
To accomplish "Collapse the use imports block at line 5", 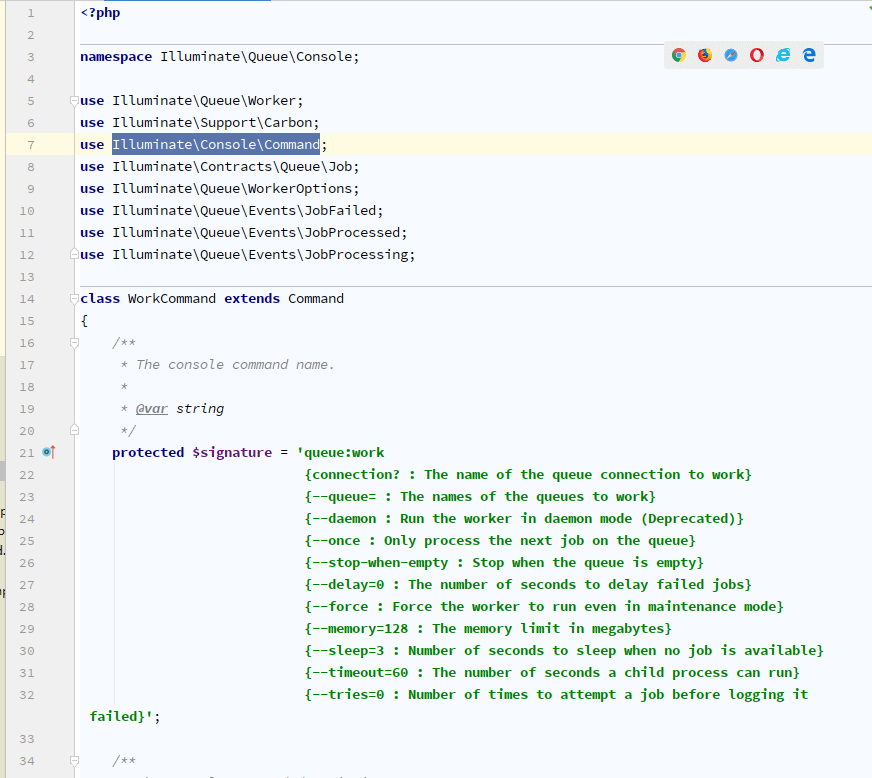I will tap(74, 101).
